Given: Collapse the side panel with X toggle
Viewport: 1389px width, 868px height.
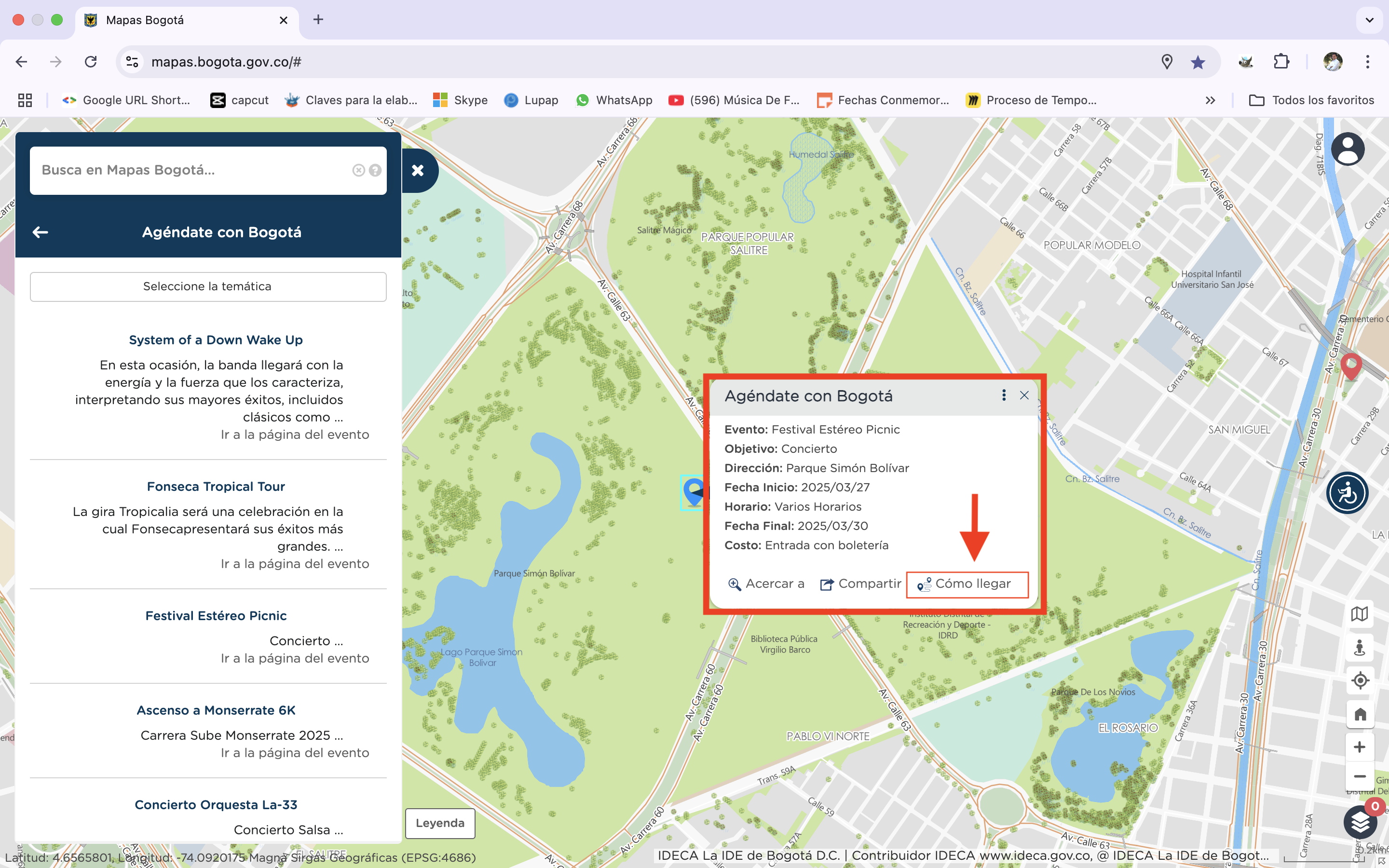Looking at the screenshot, I should point(418,171).
